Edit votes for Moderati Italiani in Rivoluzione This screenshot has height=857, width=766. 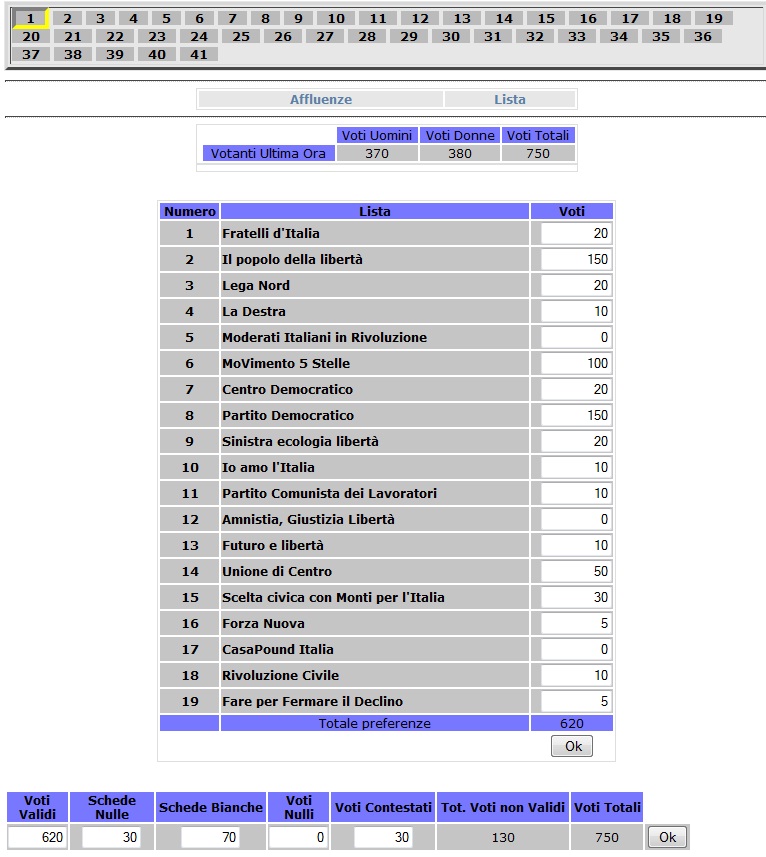[576, 337]
